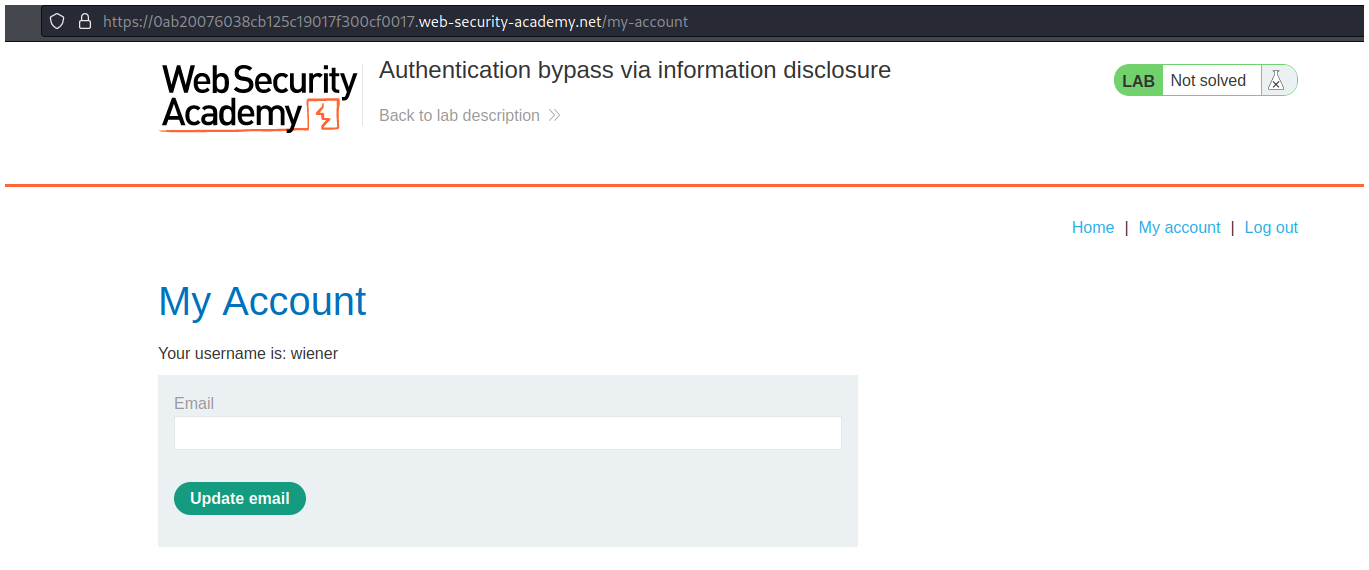Select the 'Log out' link

coord(1271,228)
